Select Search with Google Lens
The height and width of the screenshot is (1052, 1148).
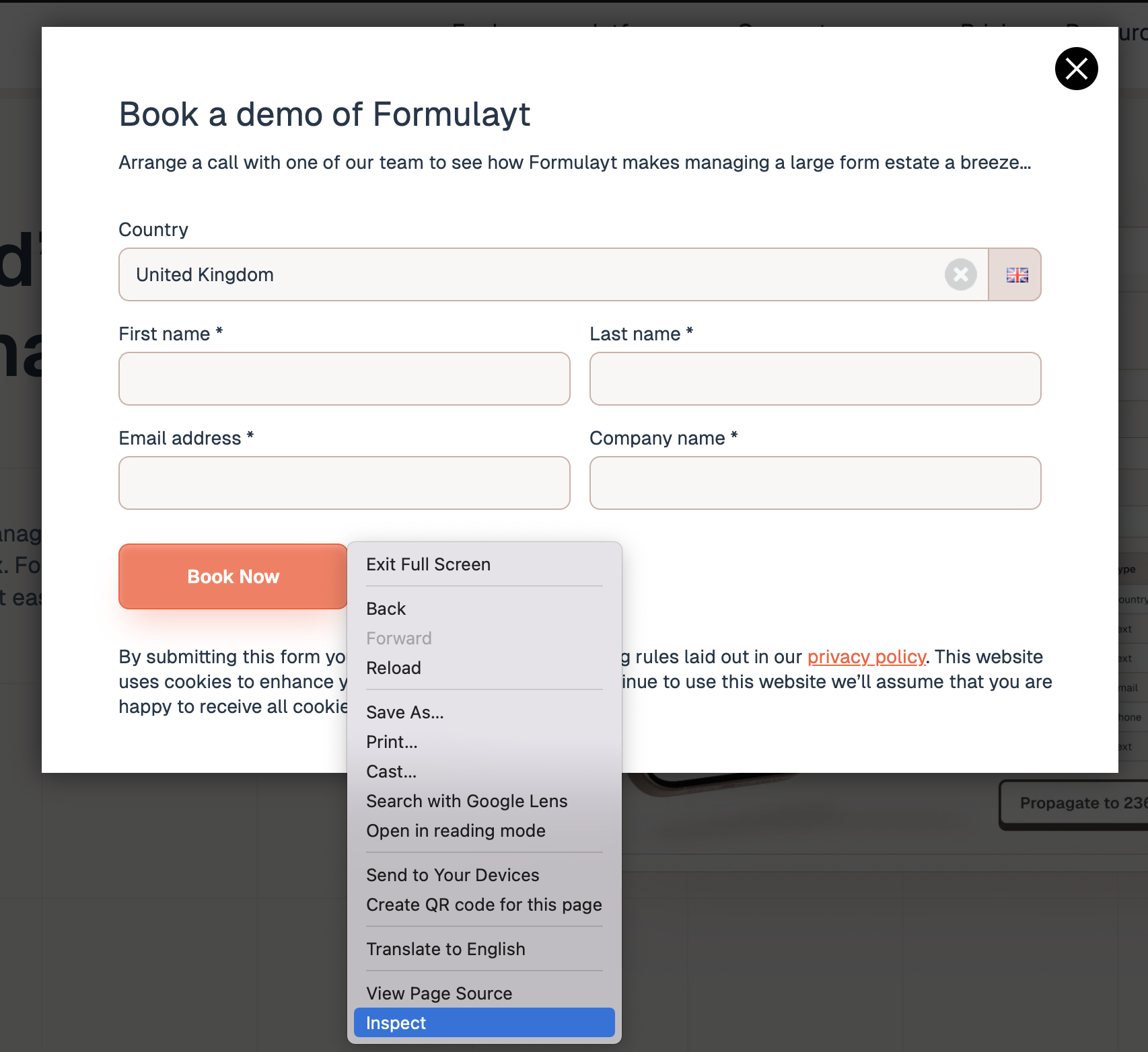pyautogui.click(x=485, y=801)
